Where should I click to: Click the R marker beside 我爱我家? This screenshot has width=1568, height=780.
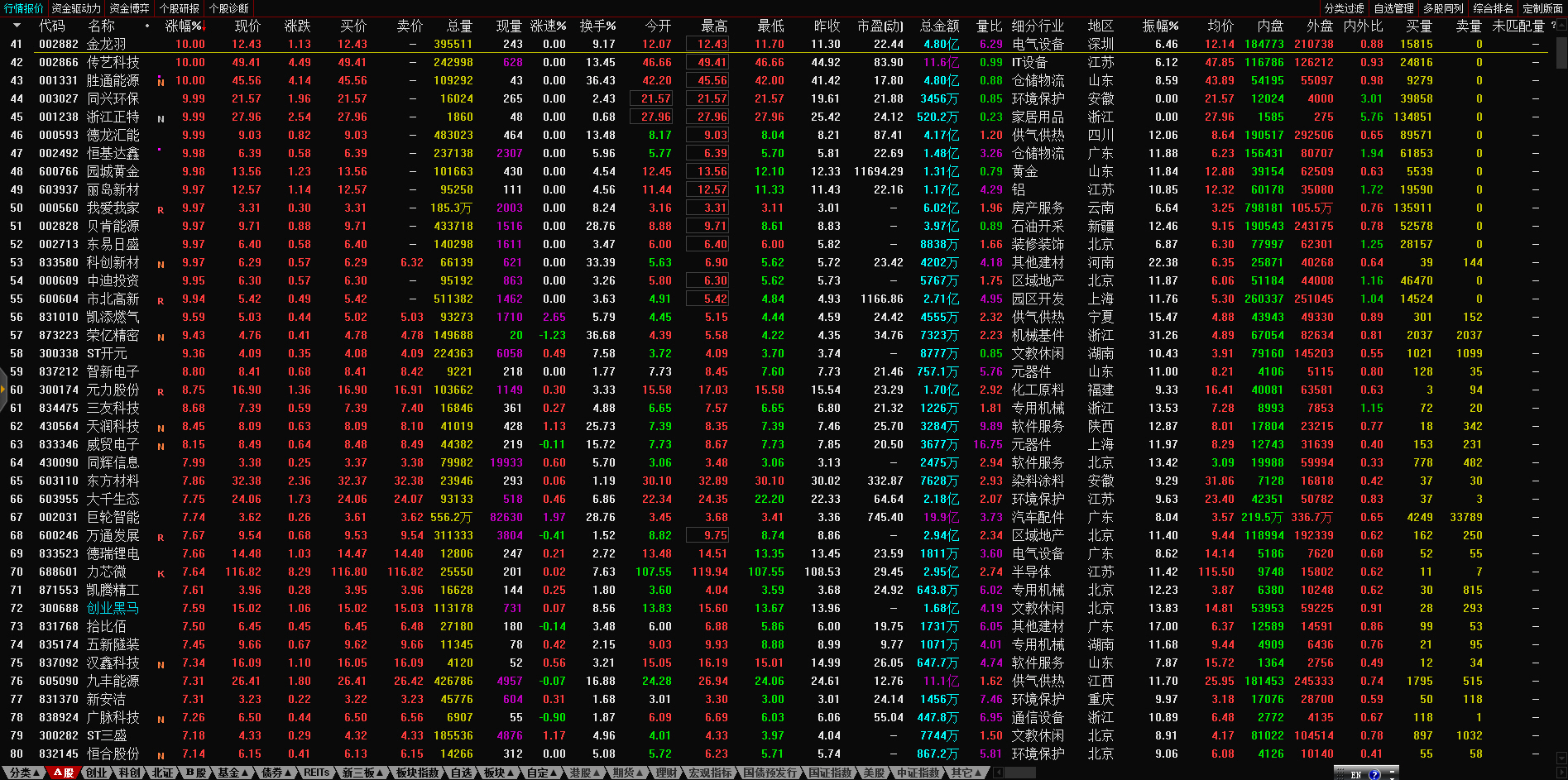[161, 209]
